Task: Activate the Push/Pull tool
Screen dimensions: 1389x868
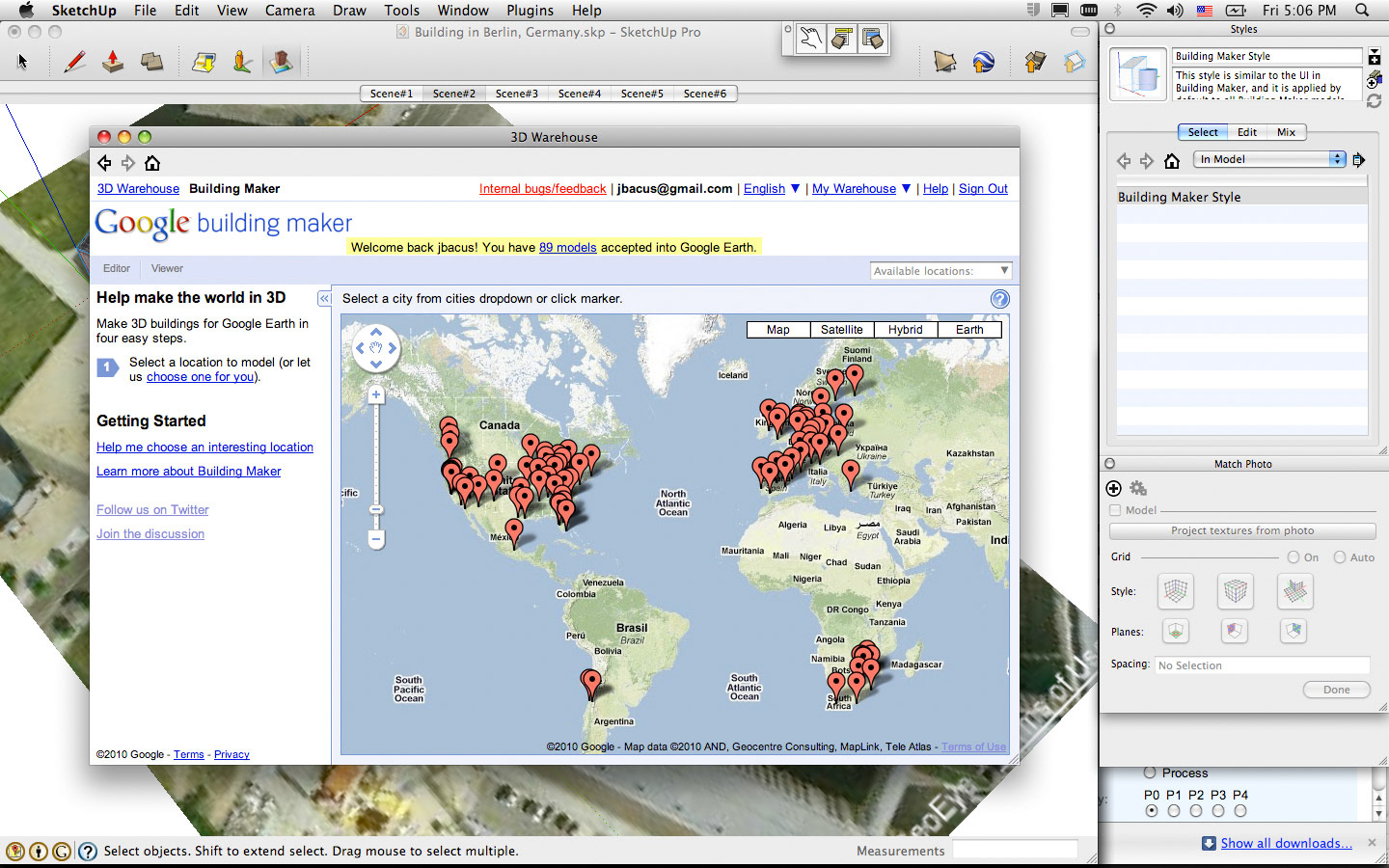Action: [x=113, y=62]
